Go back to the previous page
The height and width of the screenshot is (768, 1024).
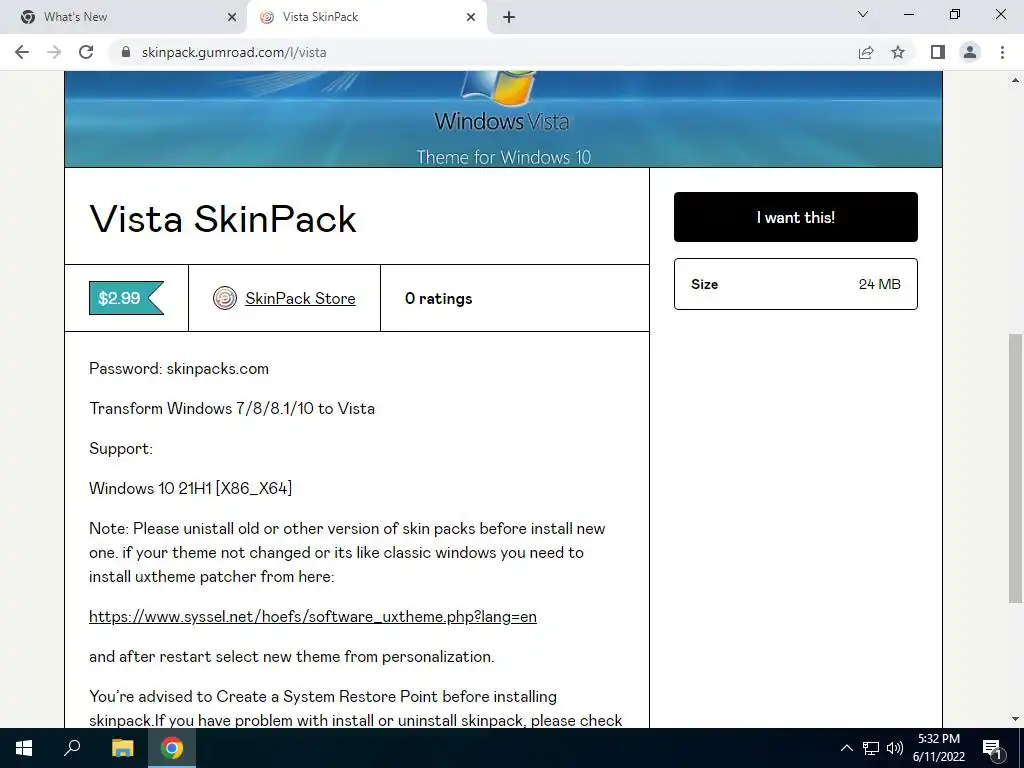22,52
